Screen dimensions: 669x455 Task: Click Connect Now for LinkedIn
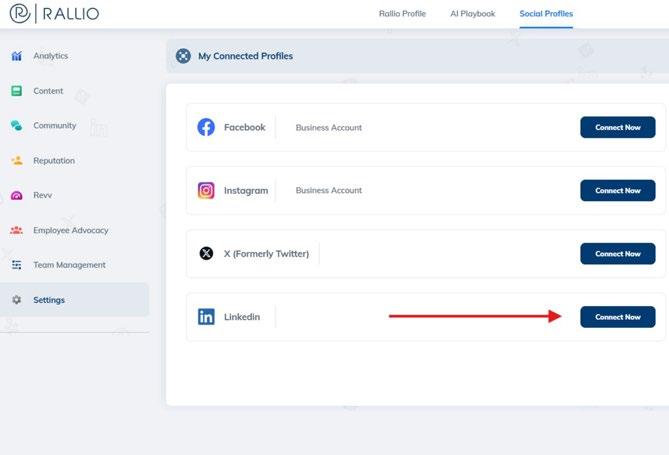[618, 317]
